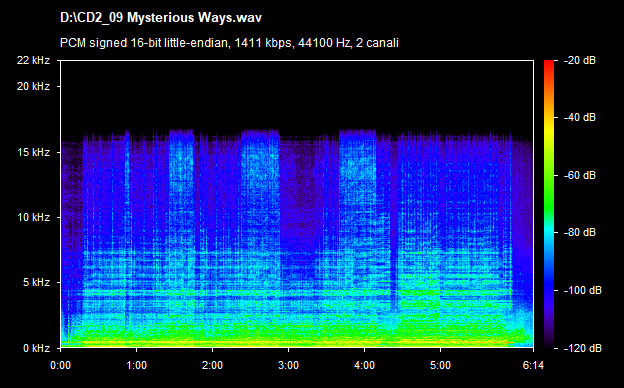Select the 22 kHz frequency axis label
This screenshot has height=388, width=624.
(x=33, y=60)
